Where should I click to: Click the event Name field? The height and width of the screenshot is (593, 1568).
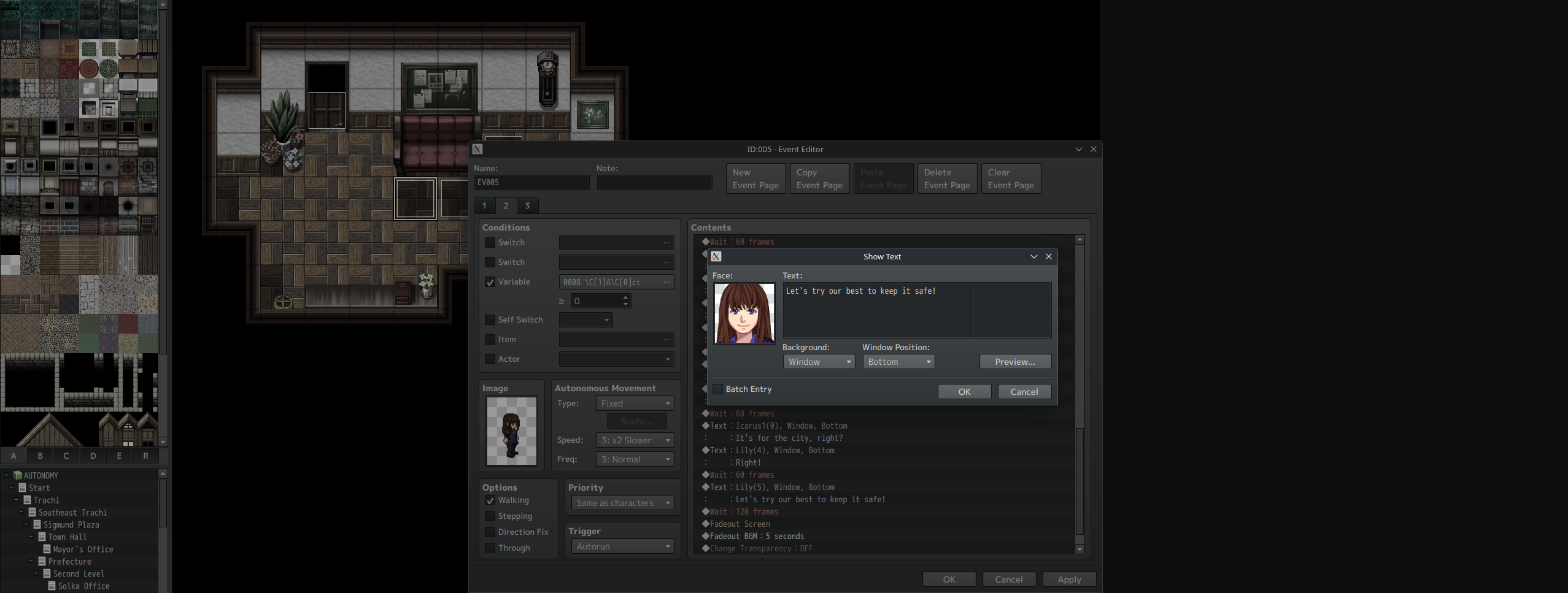point(531,182)
